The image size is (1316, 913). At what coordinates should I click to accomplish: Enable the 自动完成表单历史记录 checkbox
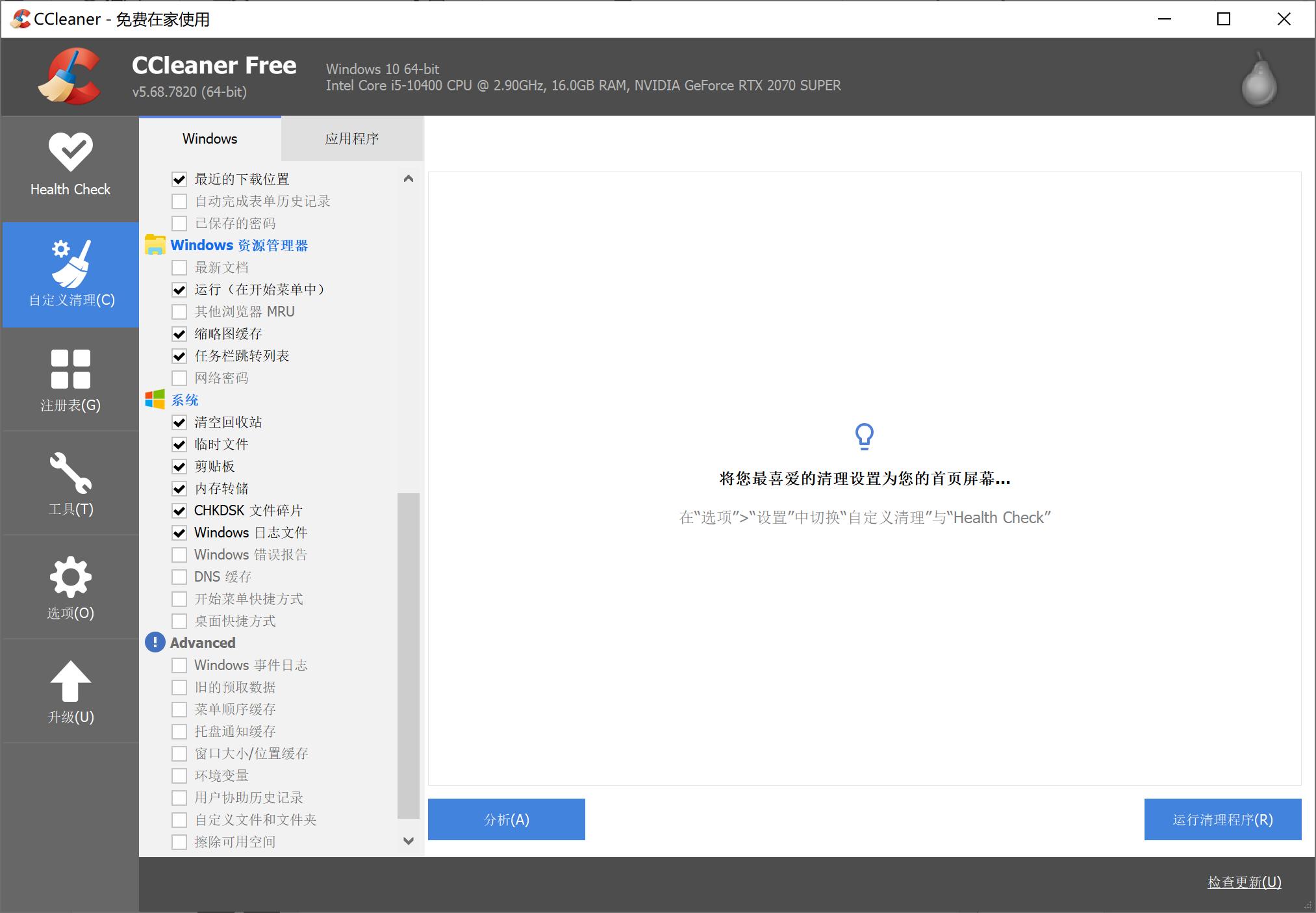(179, 201)
